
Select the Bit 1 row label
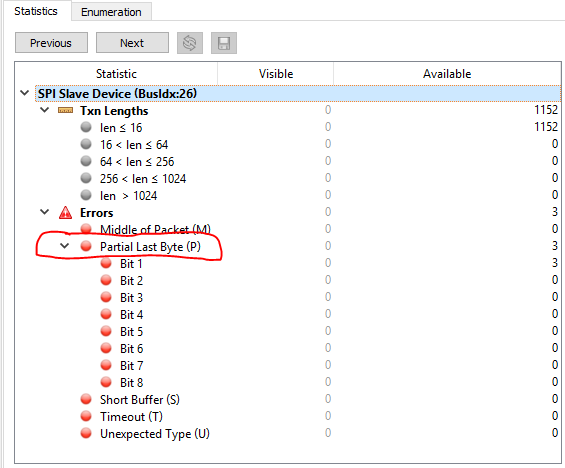[131, 264]
